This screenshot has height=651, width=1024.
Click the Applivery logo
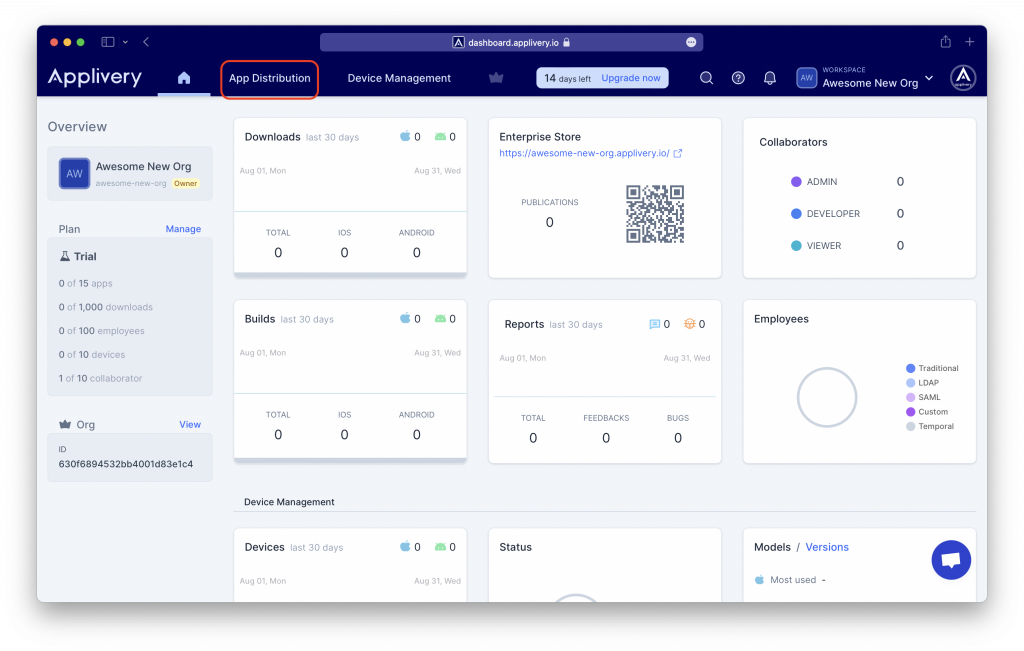95,77
